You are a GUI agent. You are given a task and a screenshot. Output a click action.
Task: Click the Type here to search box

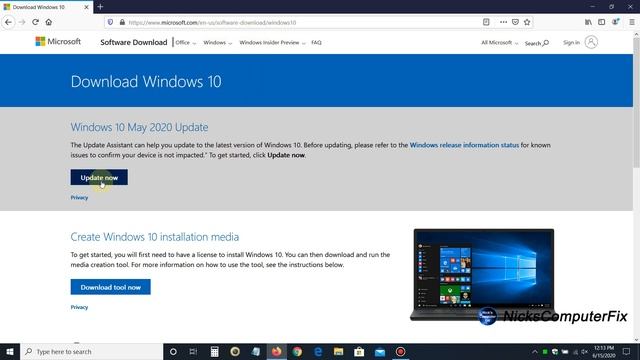91,351
